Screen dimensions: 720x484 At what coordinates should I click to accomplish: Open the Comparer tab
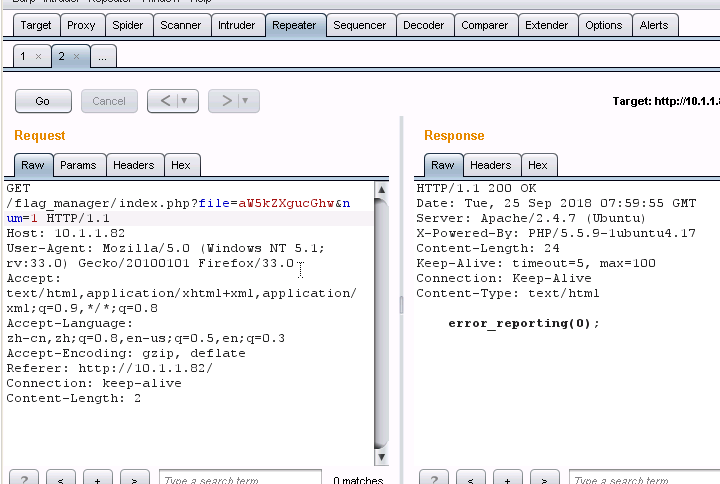pos(485,25)
